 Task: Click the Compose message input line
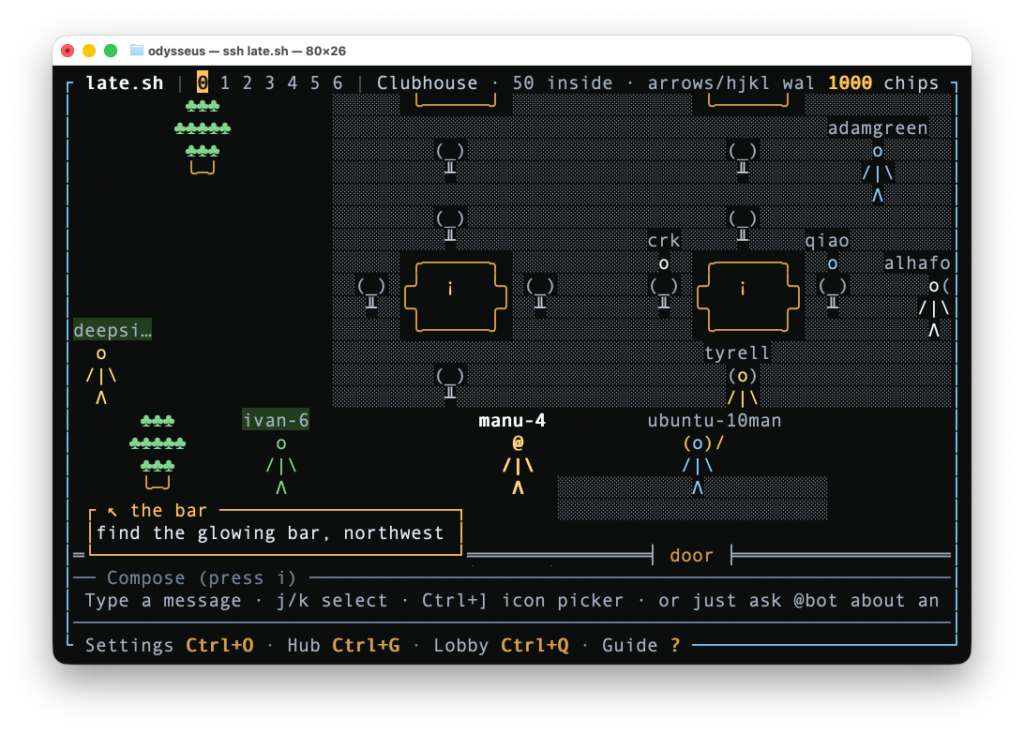[512, 601]
